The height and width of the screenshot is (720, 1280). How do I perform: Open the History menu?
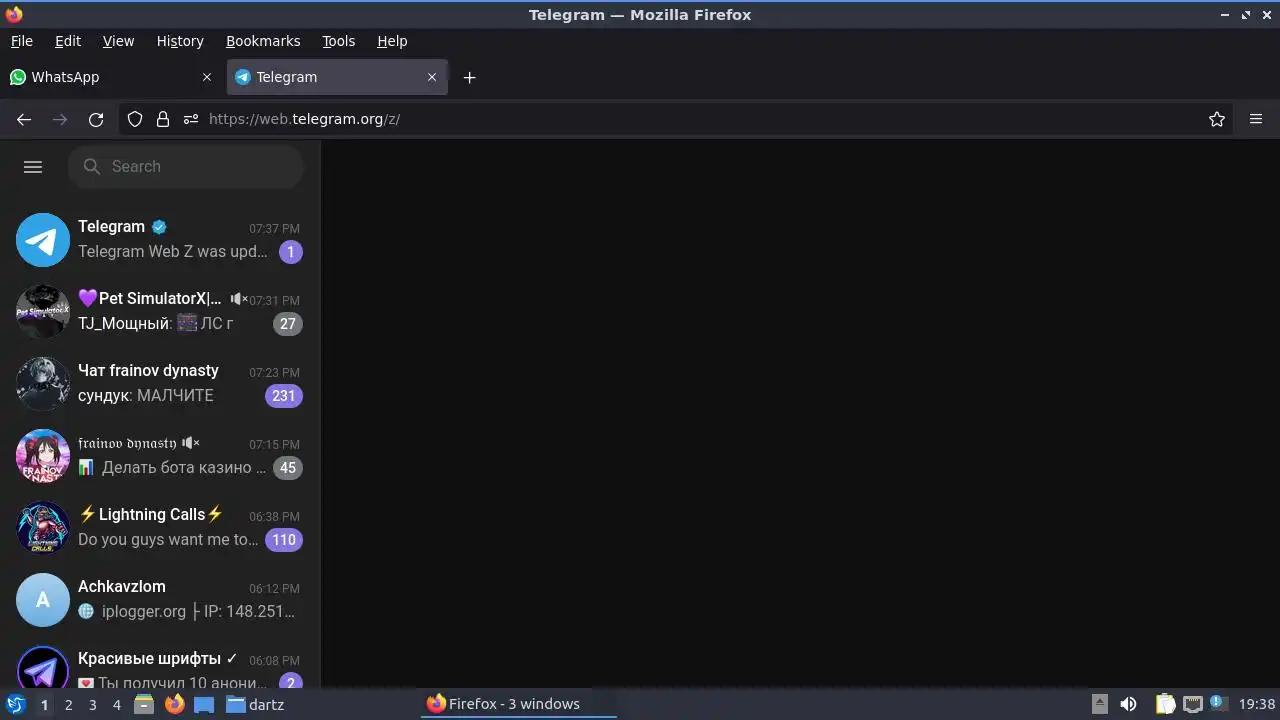[x=180, y=41]
